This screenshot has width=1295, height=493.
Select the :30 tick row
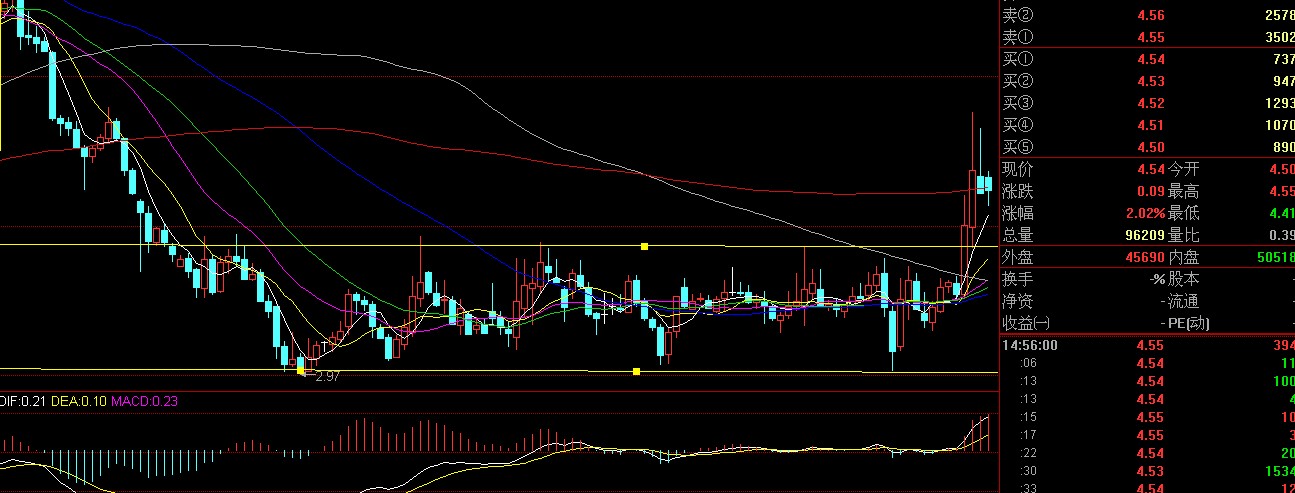coord(1148,471)
